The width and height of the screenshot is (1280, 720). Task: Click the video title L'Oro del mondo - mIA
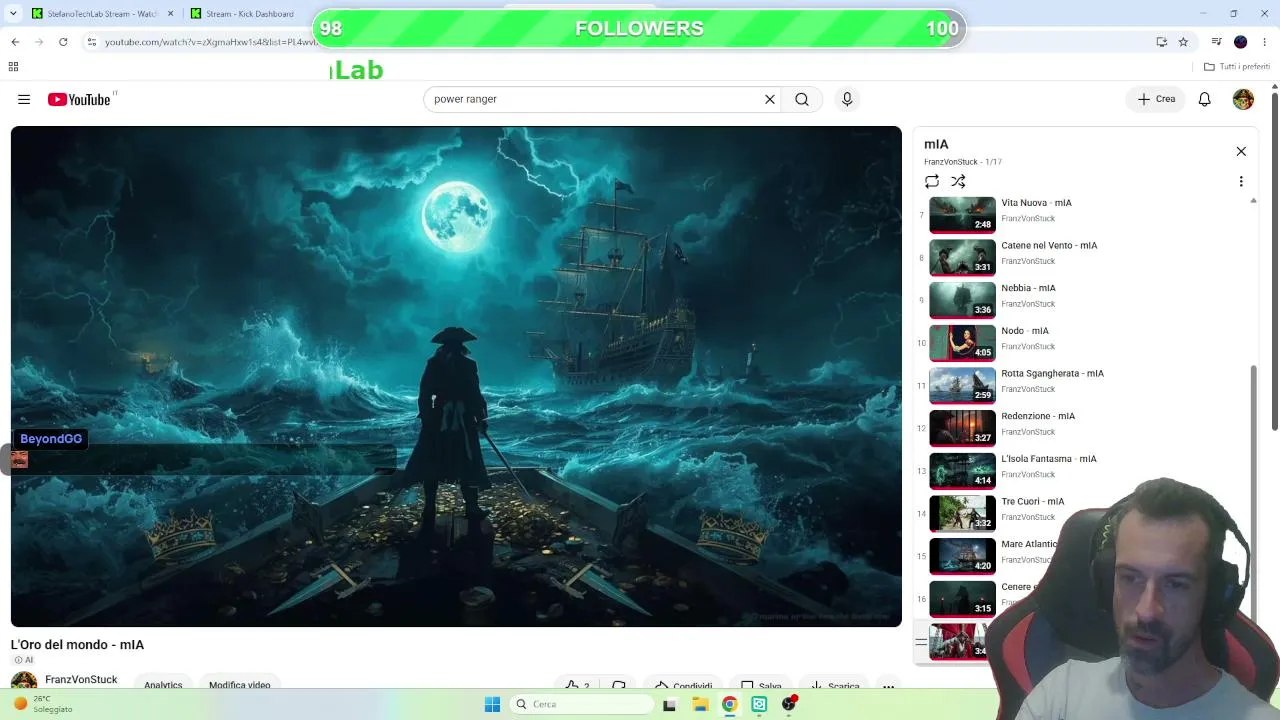[77, 645]
